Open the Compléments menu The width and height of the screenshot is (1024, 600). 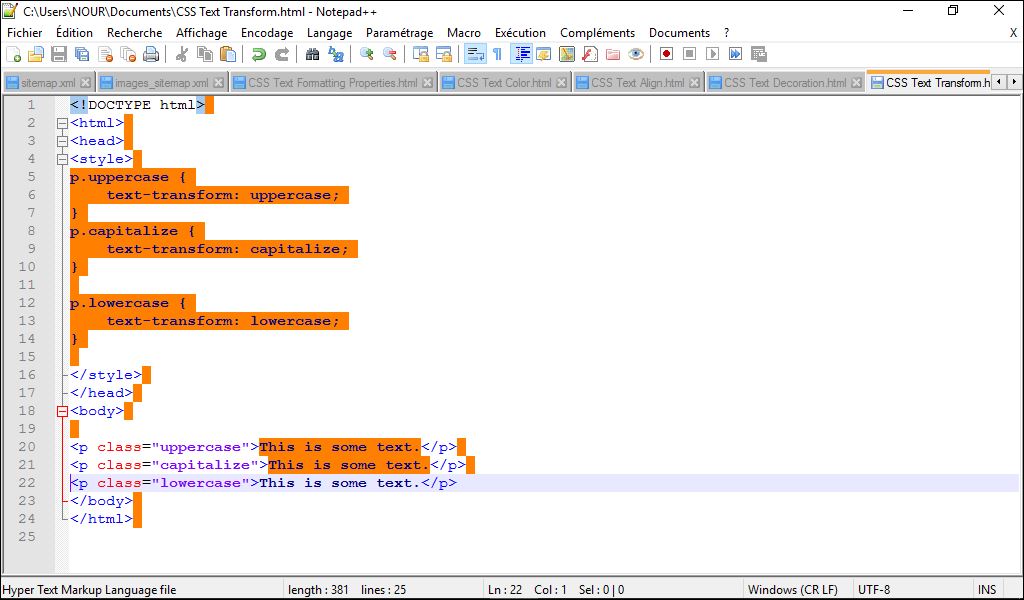[x=598, y=33]
